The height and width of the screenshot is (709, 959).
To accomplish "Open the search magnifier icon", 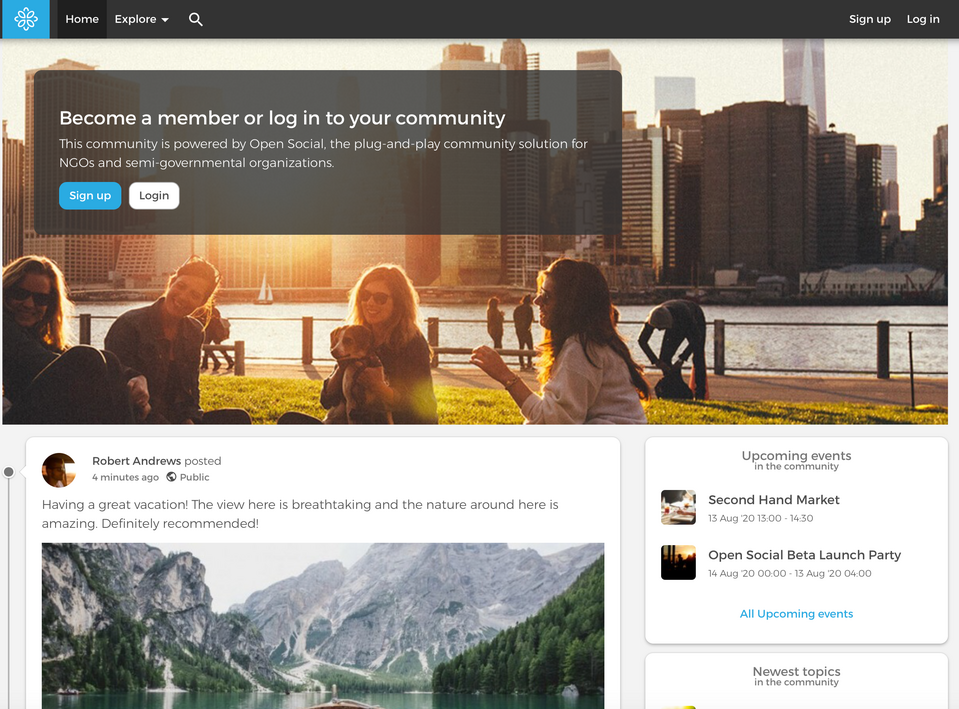I will (196, 19).
